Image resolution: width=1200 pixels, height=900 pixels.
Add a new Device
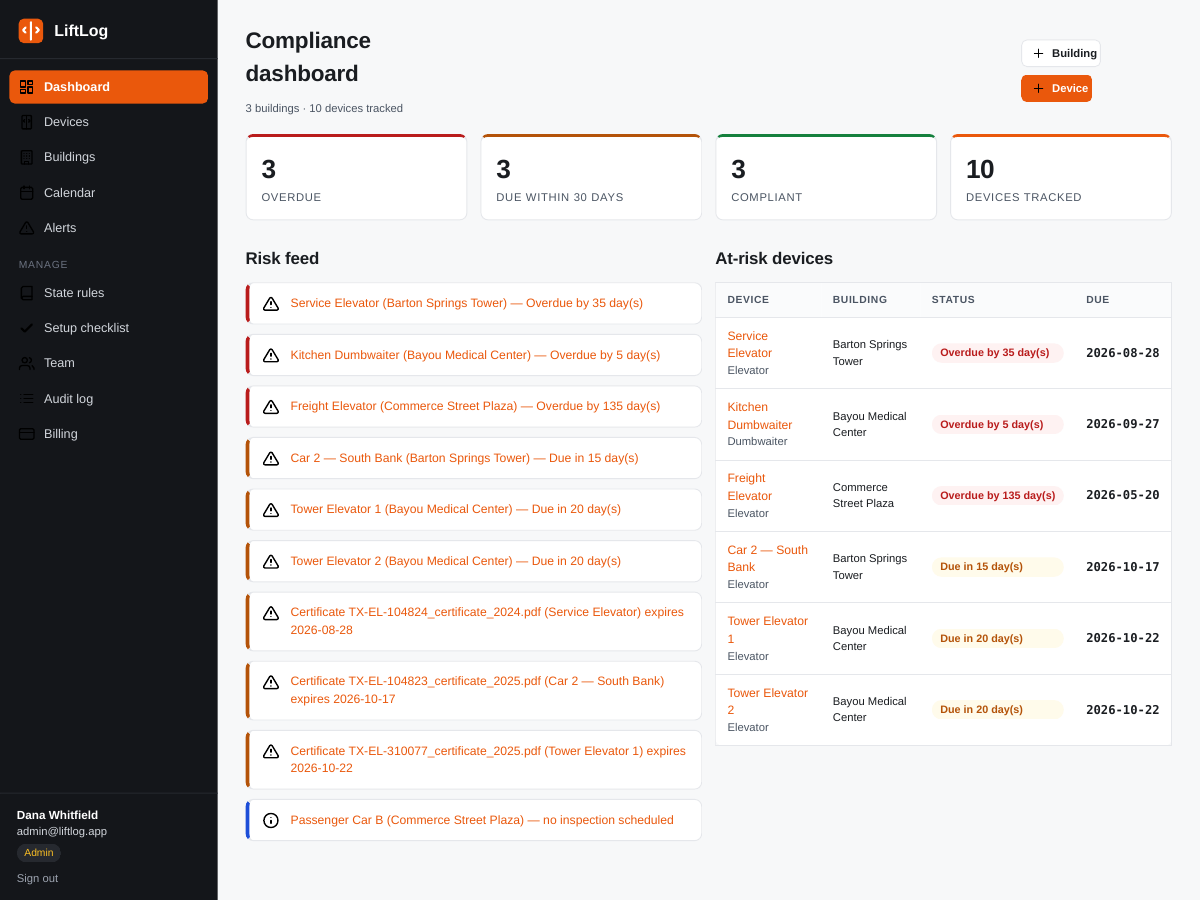coord(1057,88)
